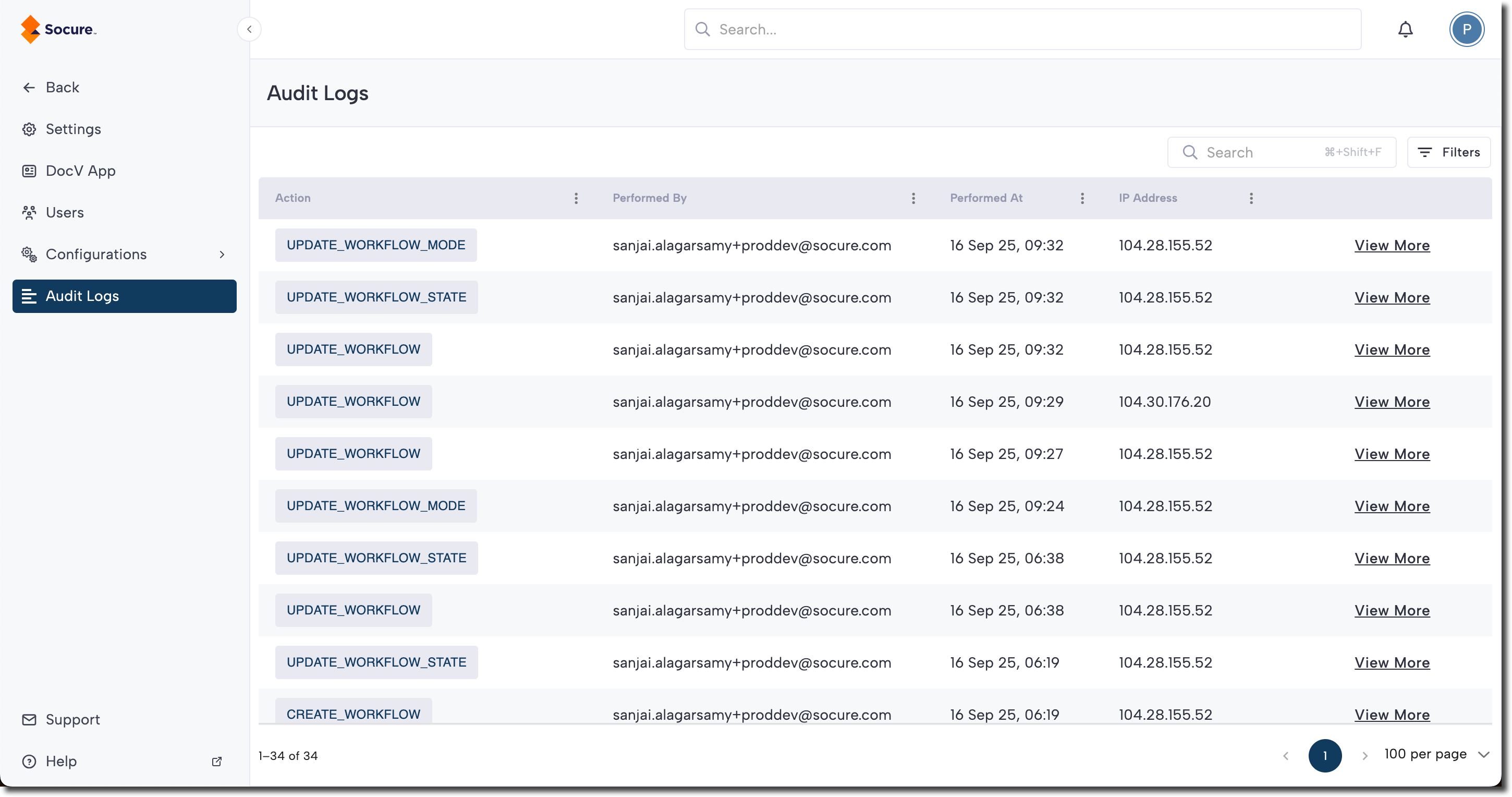Click the global search bar at the top
1512x797 pixels.
[1021, 29]
